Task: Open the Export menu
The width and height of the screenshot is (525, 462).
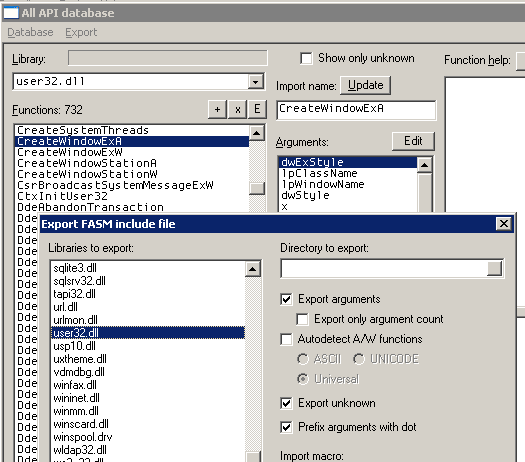Action: pyautogui.click(x=81, y=32)
